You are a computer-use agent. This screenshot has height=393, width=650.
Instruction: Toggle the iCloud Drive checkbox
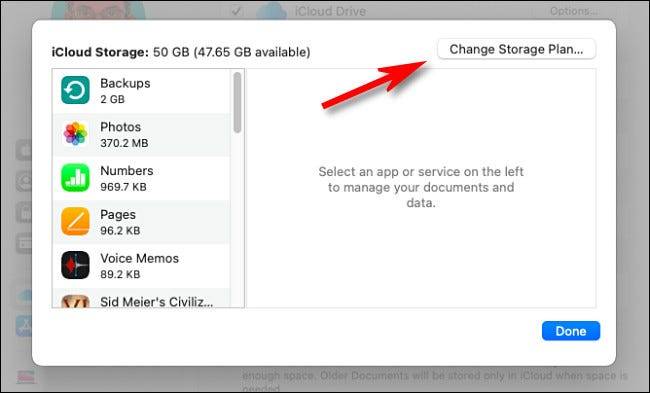tap(237, 11)
